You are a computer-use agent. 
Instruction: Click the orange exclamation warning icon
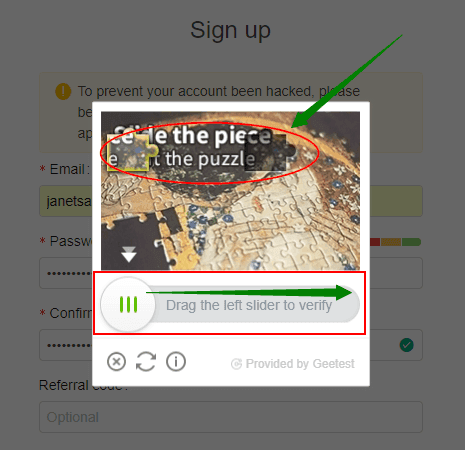click(63, 91)
